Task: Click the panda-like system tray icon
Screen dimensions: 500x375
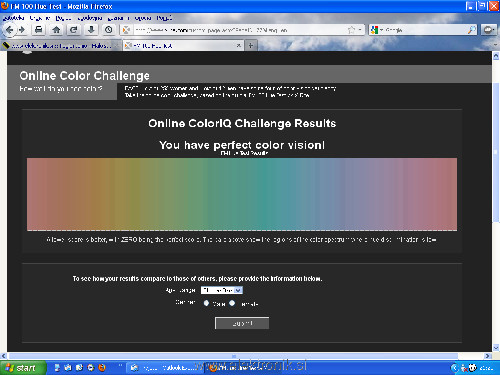Action: (473, 368)
